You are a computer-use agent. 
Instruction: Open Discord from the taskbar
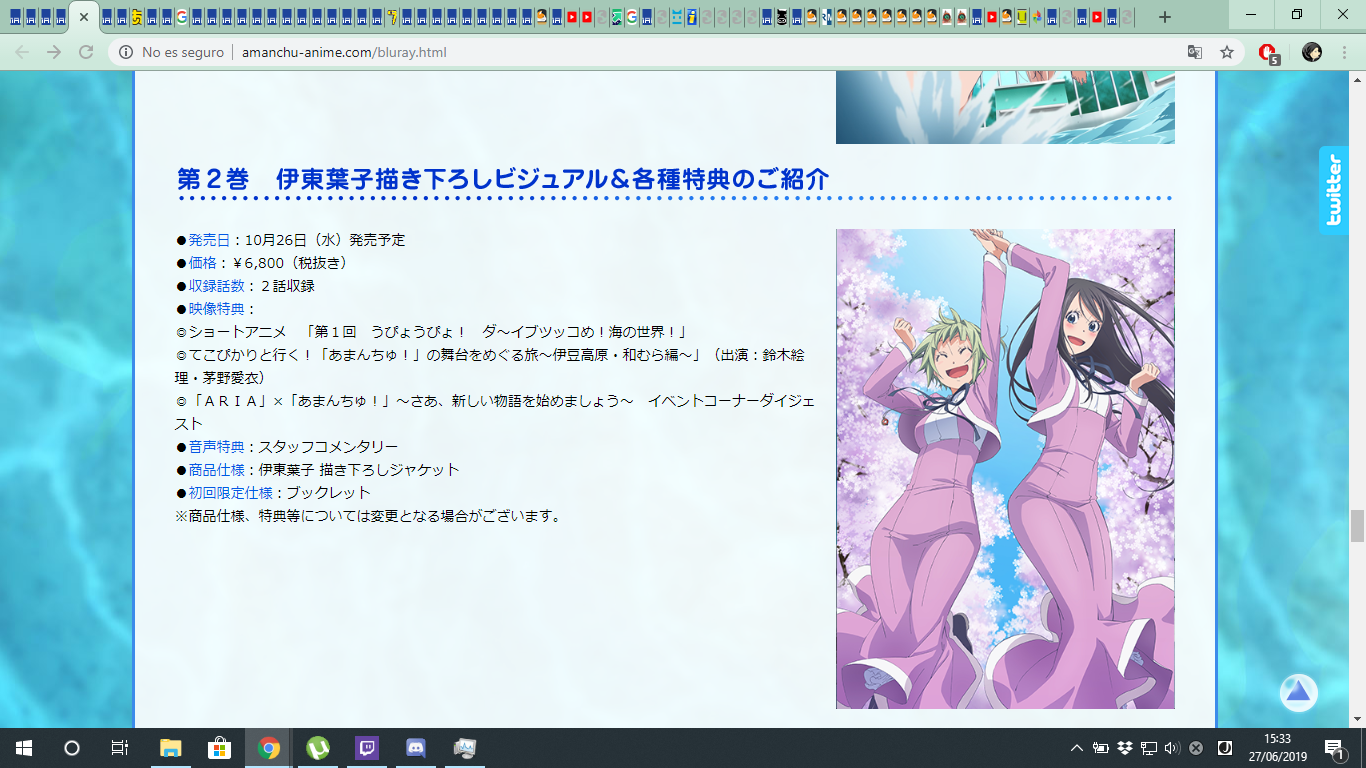[416, 748]
